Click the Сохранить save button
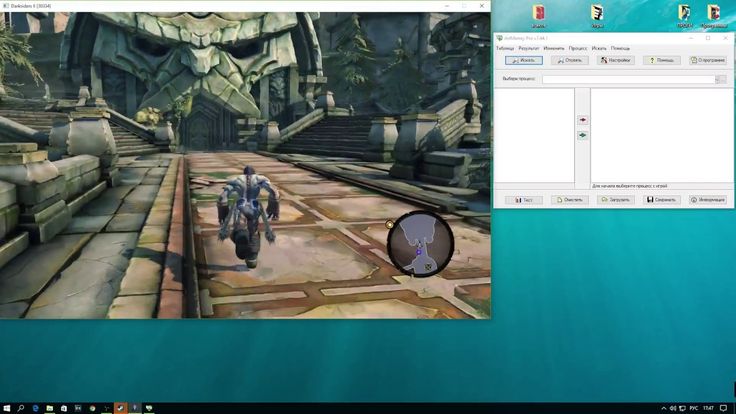Viewport: 736px width, 414px height. click(662, 199)
